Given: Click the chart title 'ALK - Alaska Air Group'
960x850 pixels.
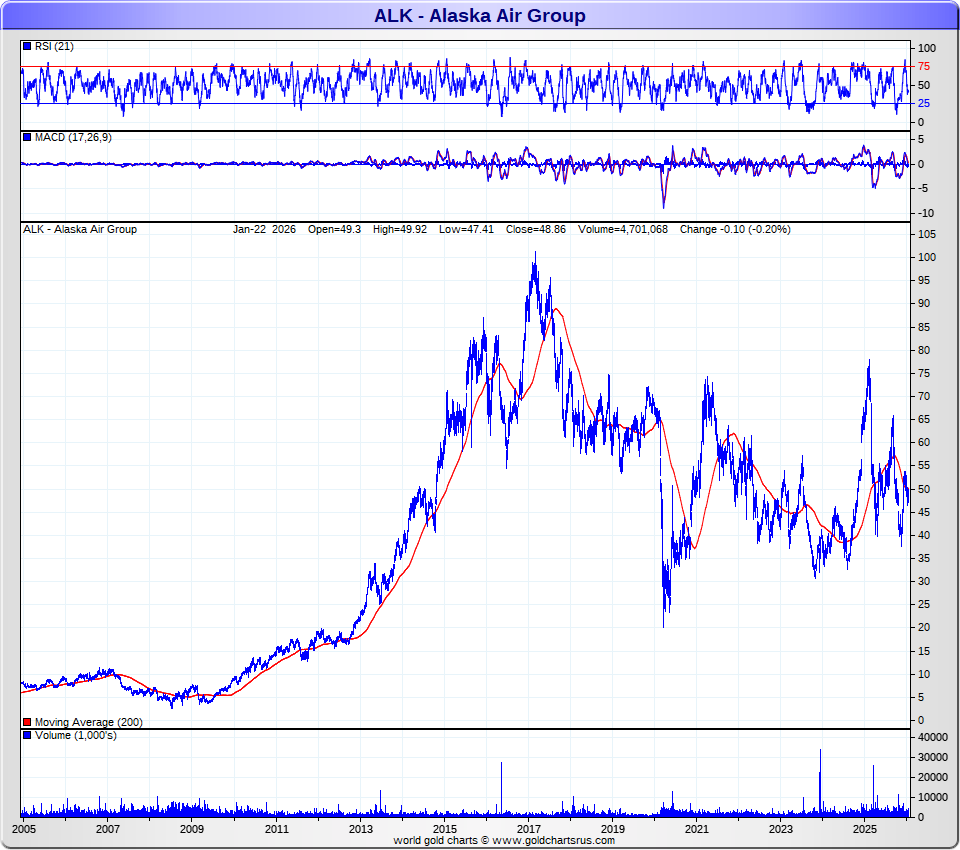Looking at the screenshot, I should 479,15.
